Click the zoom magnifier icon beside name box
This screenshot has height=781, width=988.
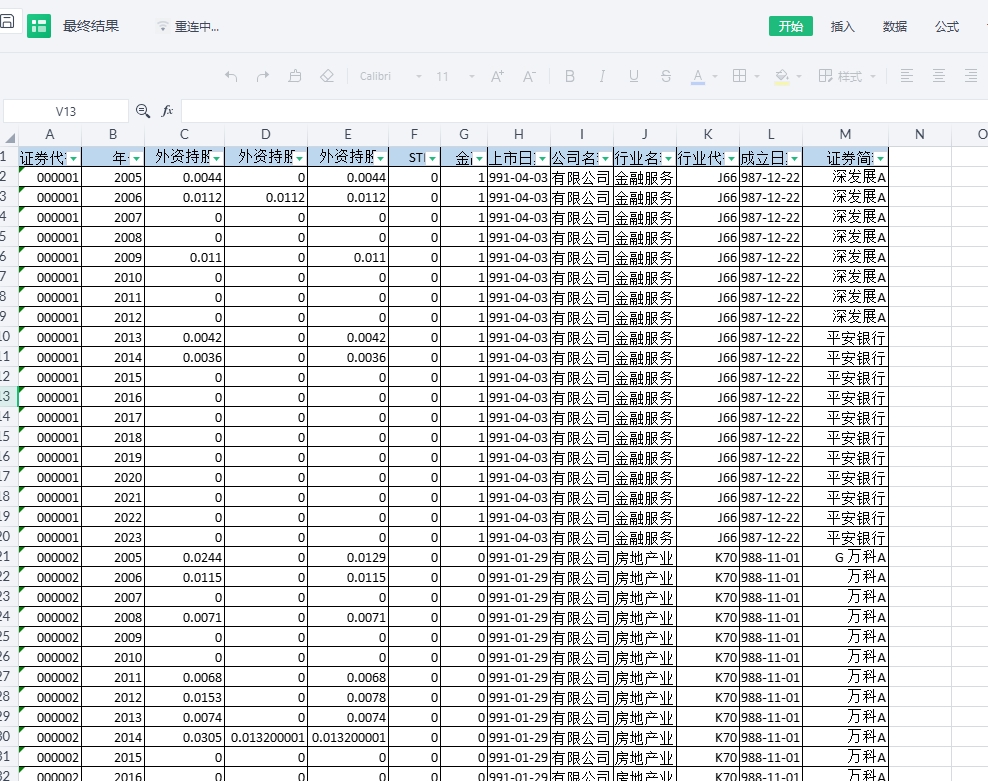pos(143,112)
